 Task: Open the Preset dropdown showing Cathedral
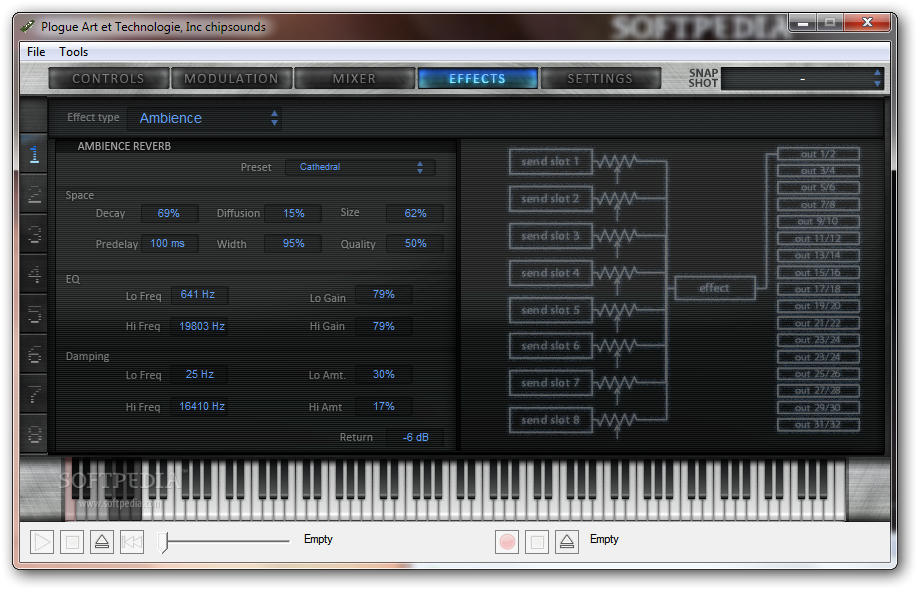pyautogui.click(x=360, y=167)
